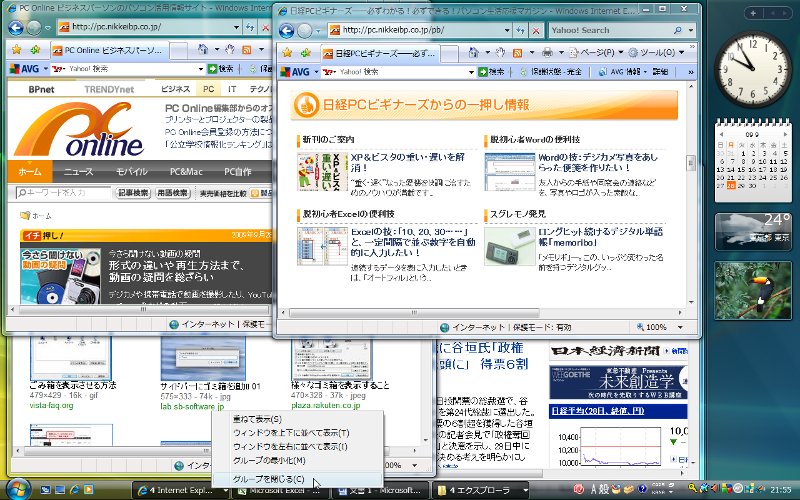
Task: Click AVG logo in Nikkei PC Beginners toolbar
Action: (295, 72)
